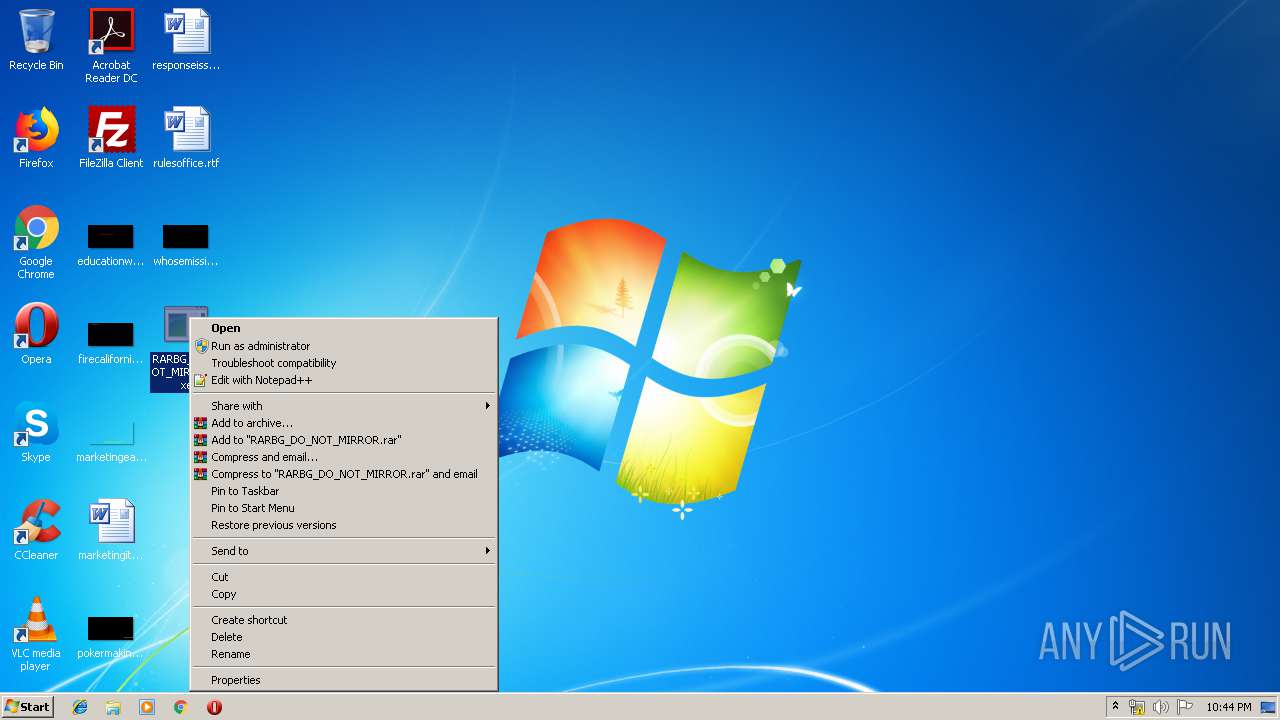This screenshot has height=720, width=1280.
Task: Select the responseiss Word document icon
Action: tap(186, 40)
